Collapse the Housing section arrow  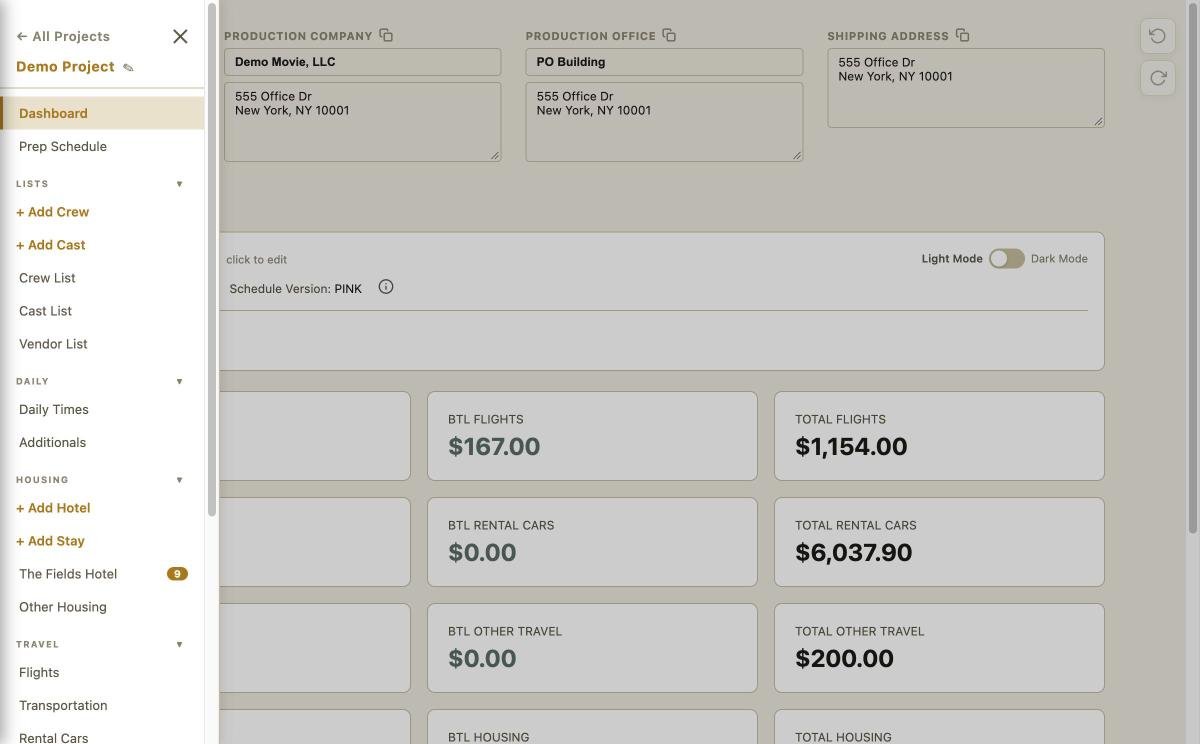(180, 480)
